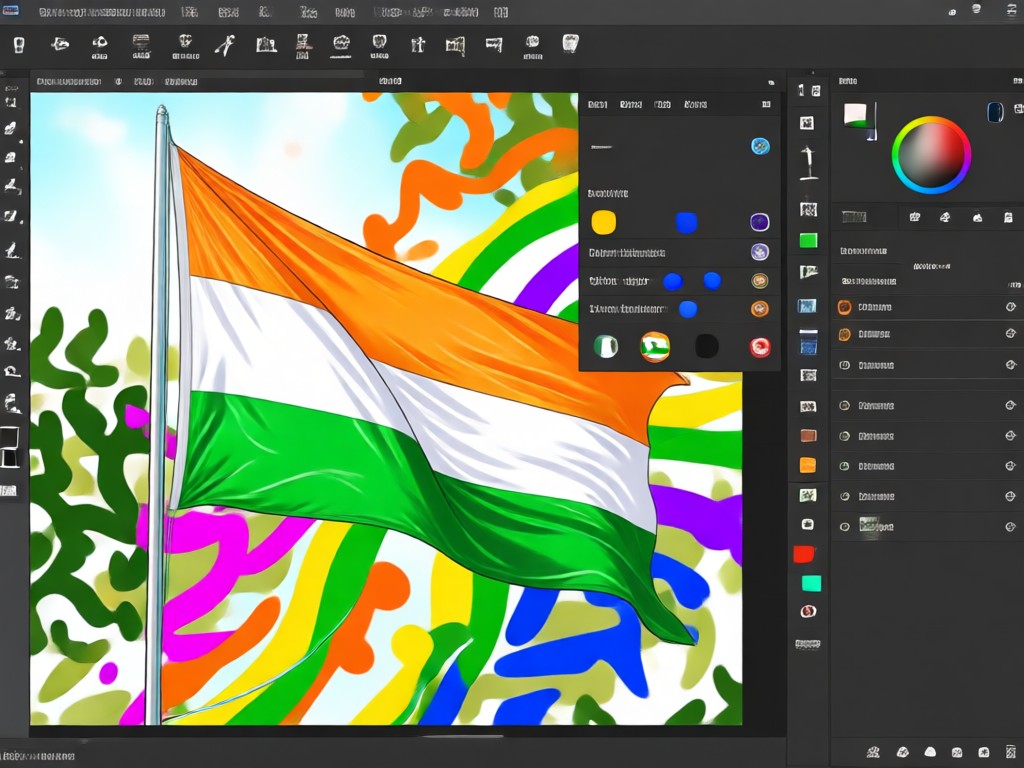
Task: Click the red round icon in floating panel
Action: (760, 347)
